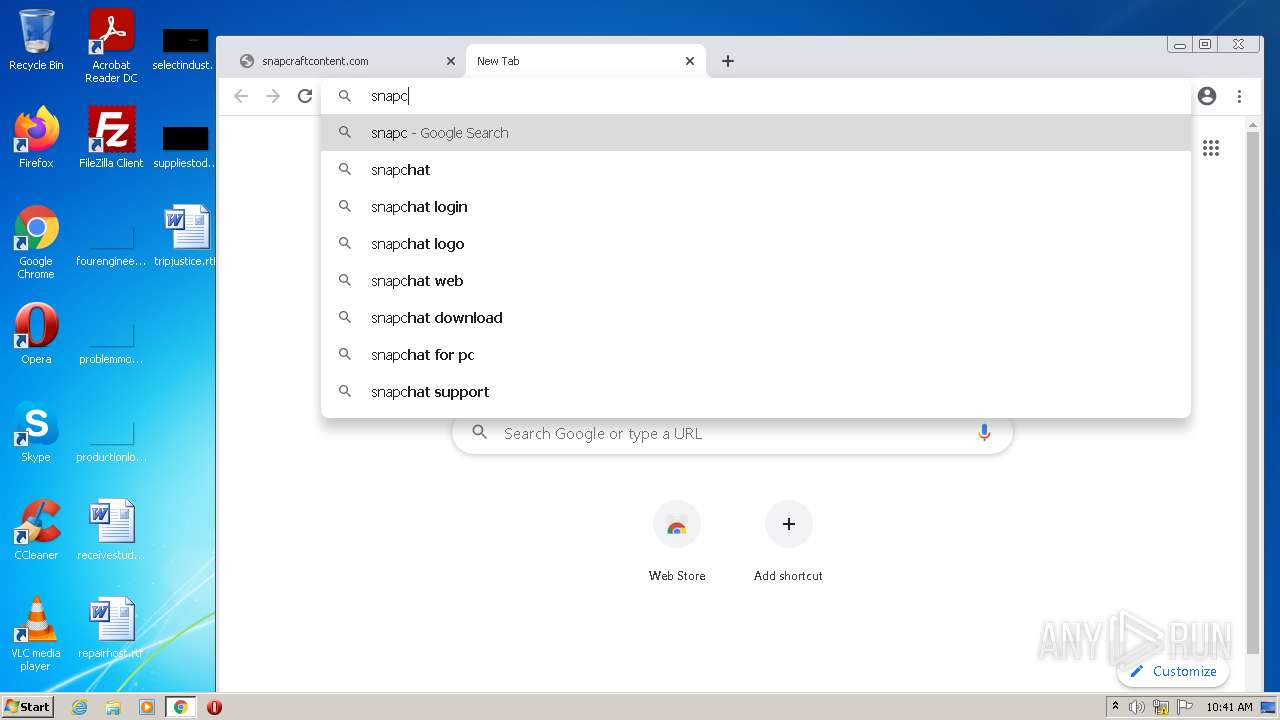The image size is (1280, 720).
Task: Click the Chrome reload button
Action: point(305,96)
